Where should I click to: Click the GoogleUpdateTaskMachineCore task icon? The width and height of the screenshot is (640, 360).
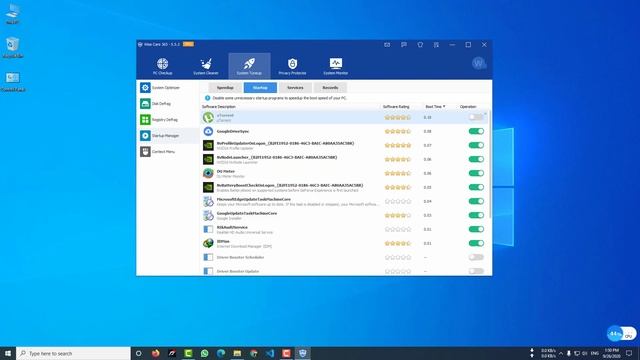(208, 215)
